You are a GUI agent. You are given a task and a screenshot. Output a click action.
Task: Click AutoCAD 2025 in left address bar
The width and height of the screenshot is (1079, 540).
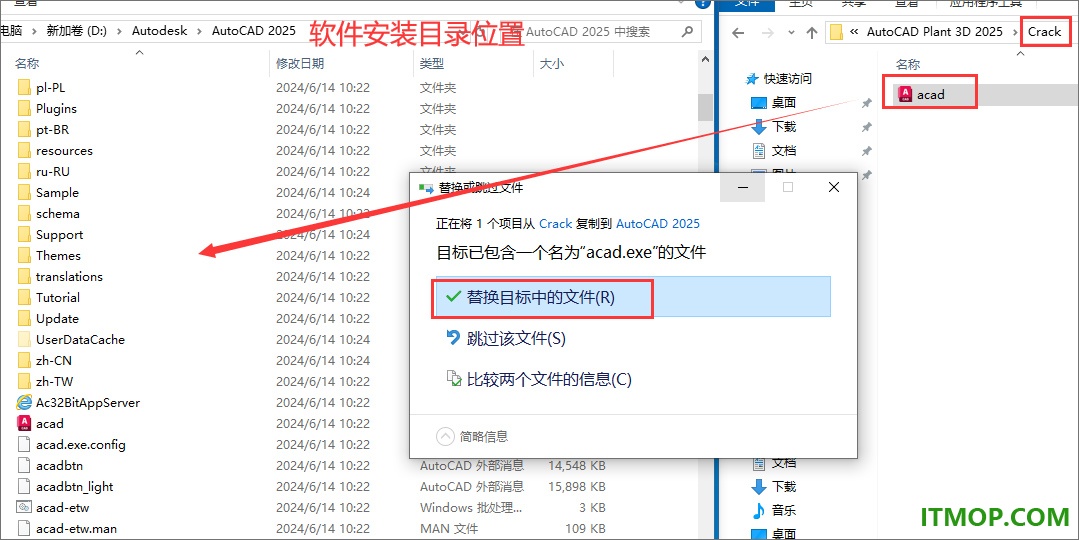point(254,31)
